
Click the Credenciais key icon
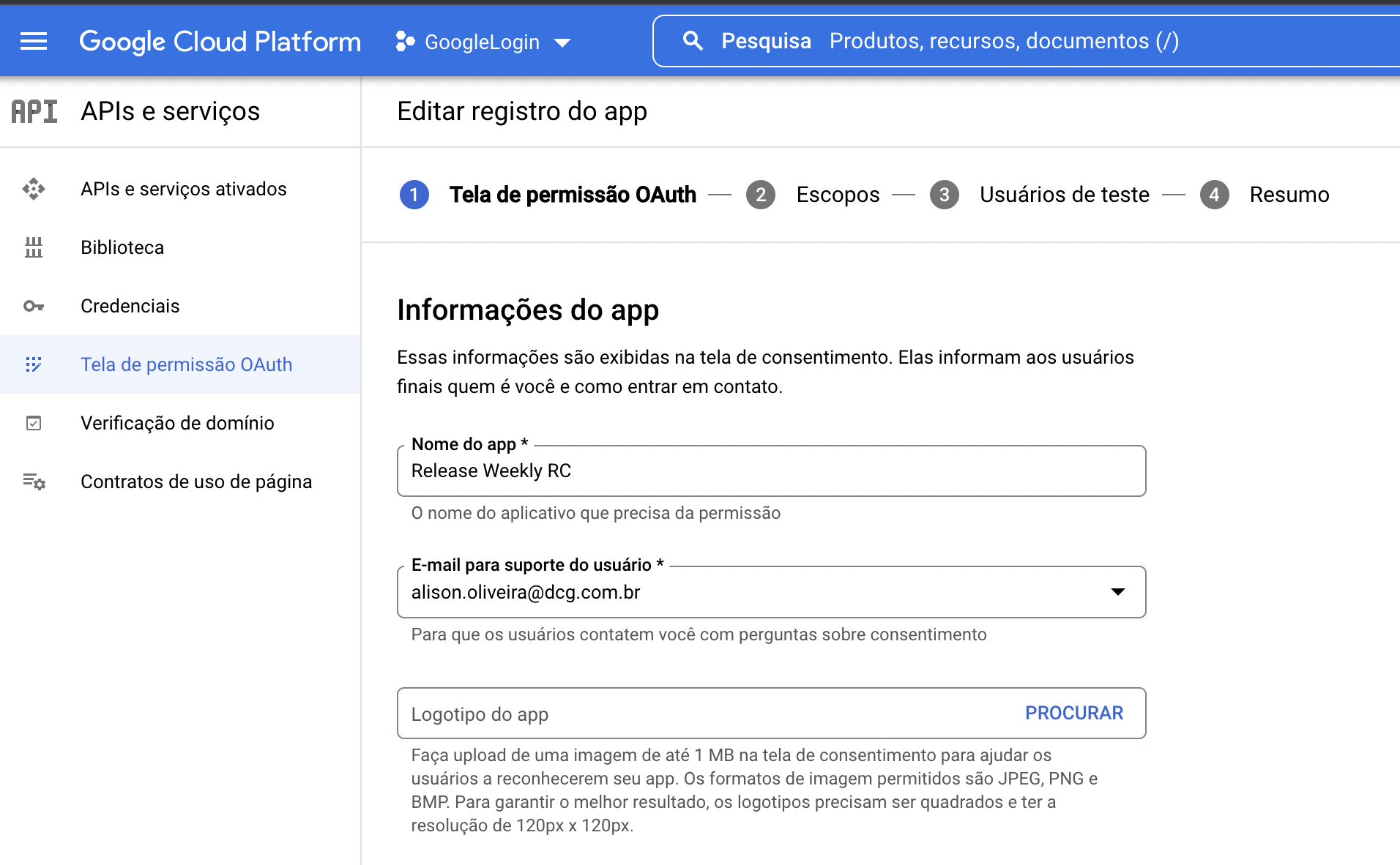coord(34,306)
